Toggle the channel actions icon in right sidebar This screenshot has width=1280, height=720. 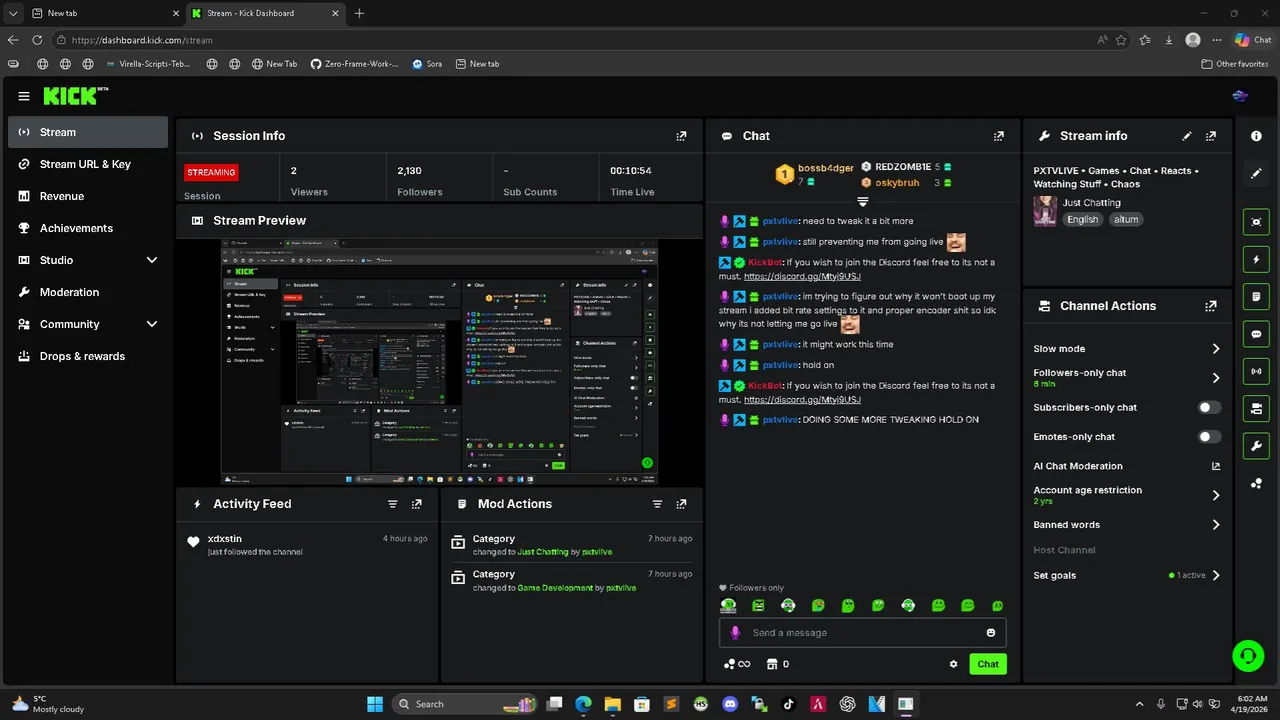[1256, 408]
